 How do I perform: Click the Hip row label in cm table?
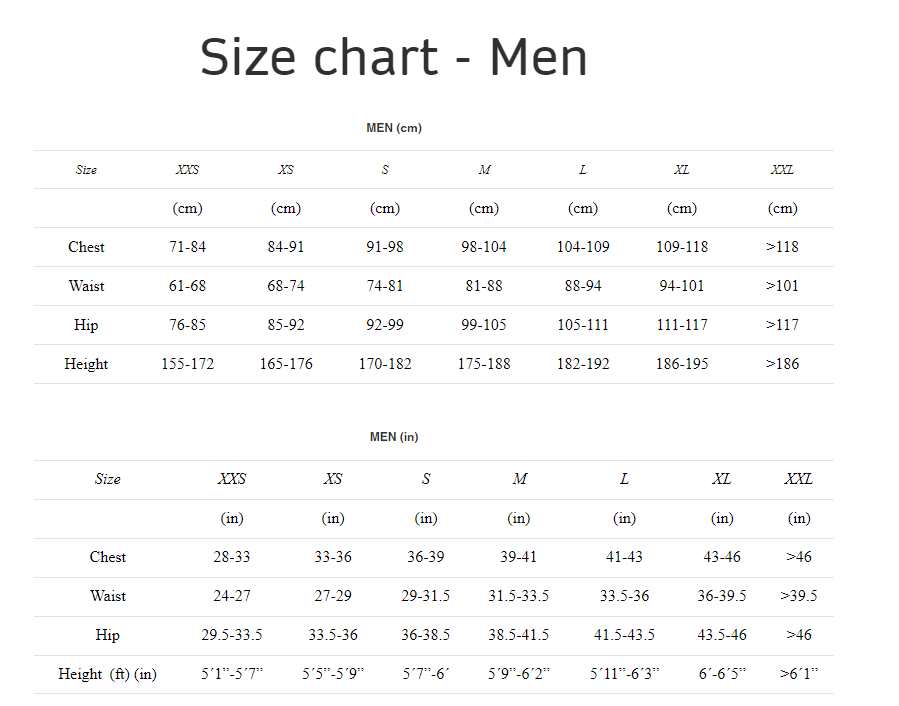click(x=86, y=325)
